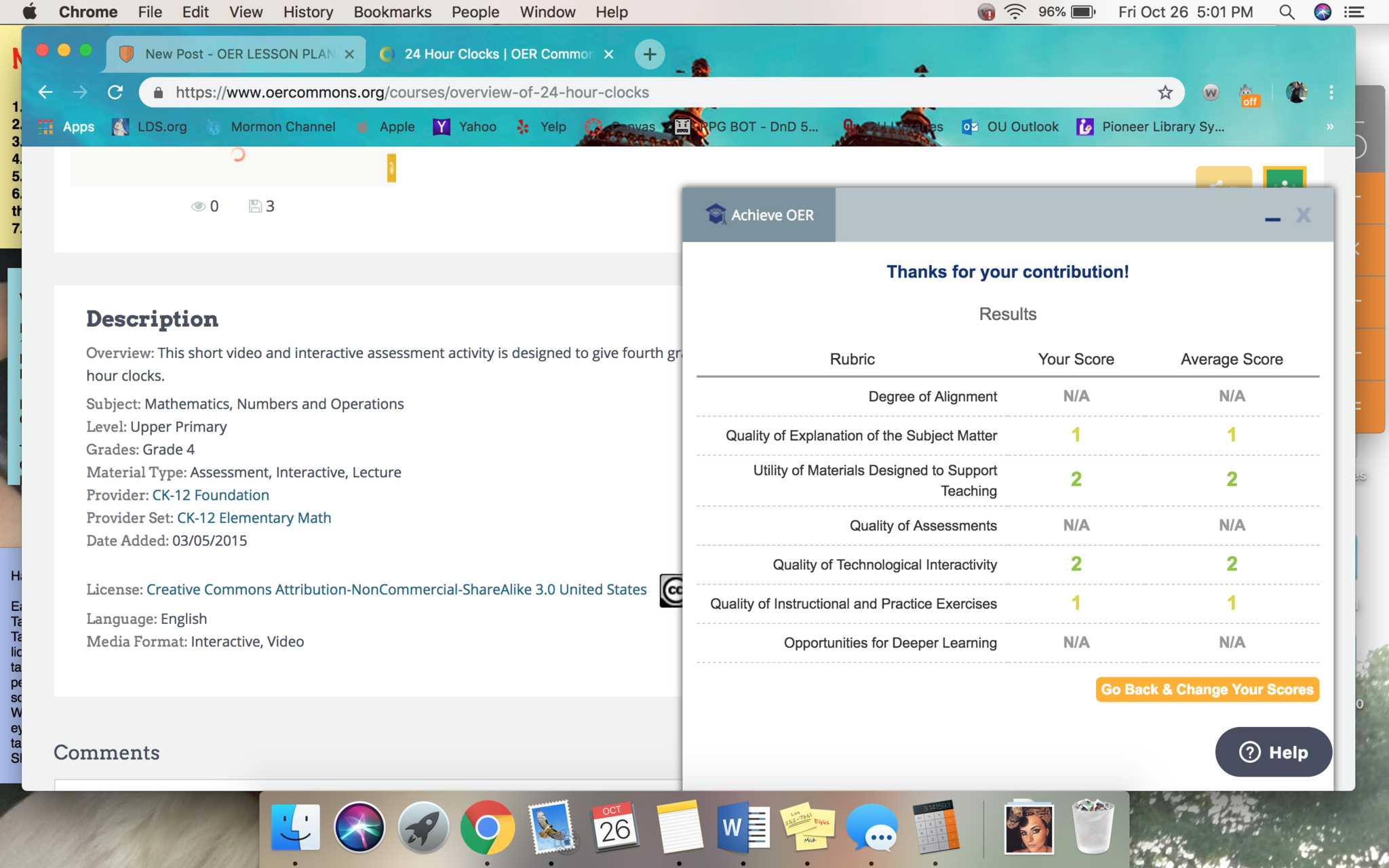
Task: Open a new tab with plus button
Action: coord(649,54)
